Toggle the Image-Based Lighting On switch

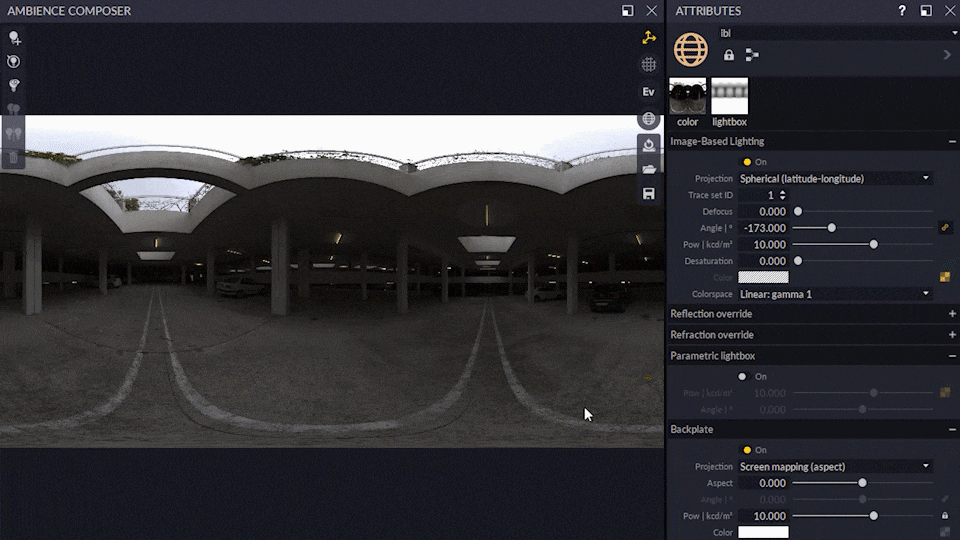(x=746, y=162)
